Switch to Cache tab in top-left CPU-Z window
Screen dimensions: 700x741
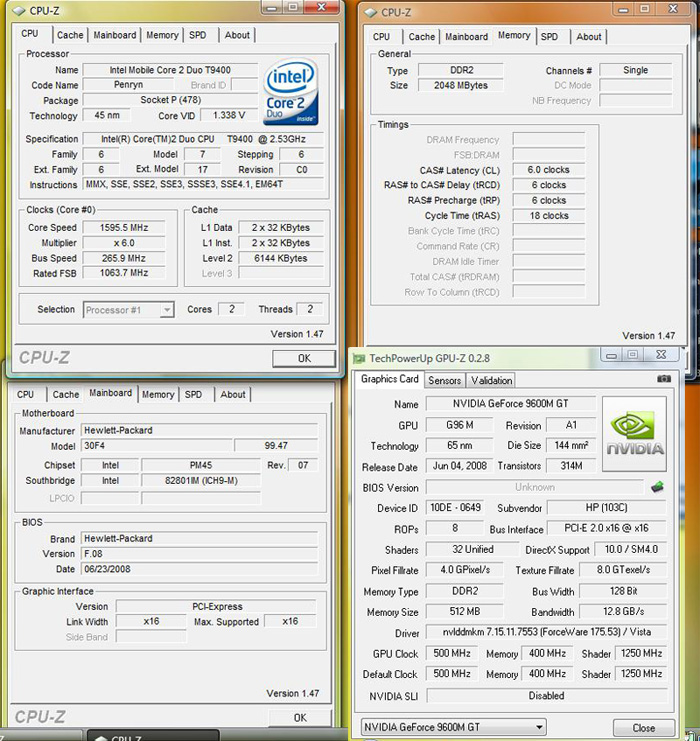(70, 35)
